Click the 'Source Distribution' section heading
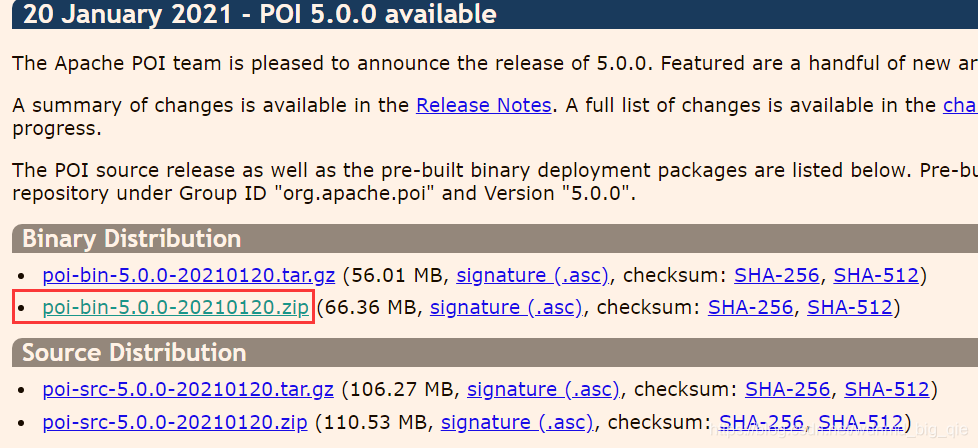 click(x=134, y=353)
